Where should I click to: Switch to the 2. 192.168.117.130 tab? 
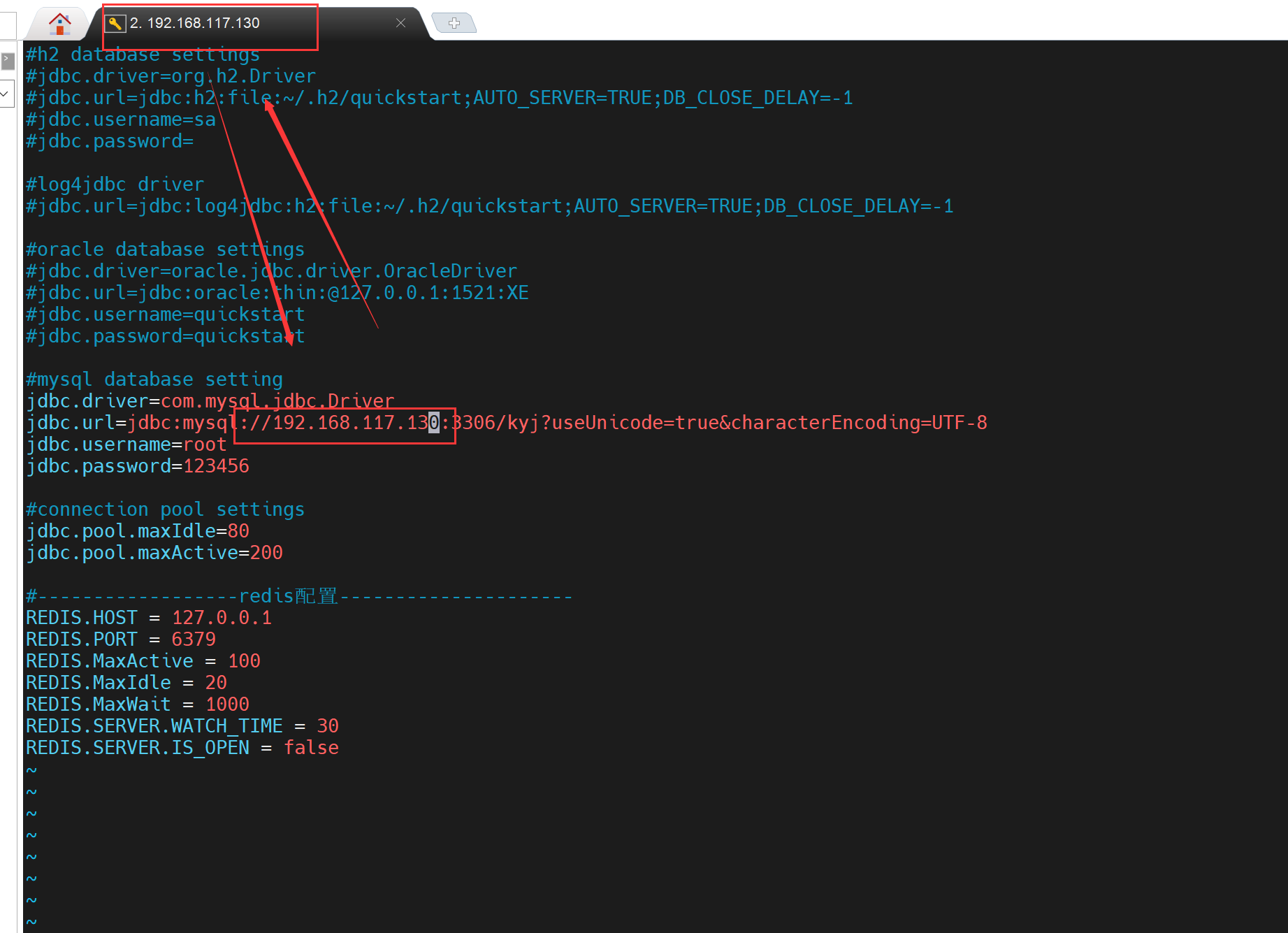[195, 23]
